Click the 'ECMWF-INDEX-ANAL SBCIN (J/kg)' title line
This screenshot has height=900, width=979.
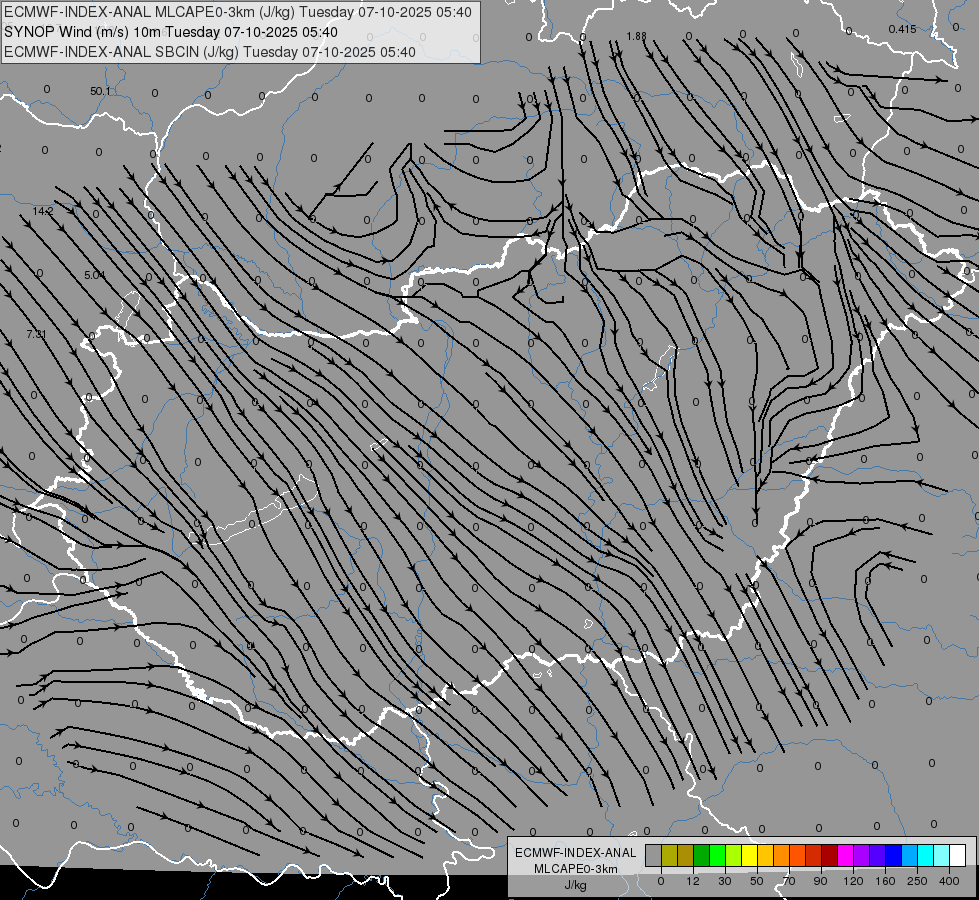210,52
